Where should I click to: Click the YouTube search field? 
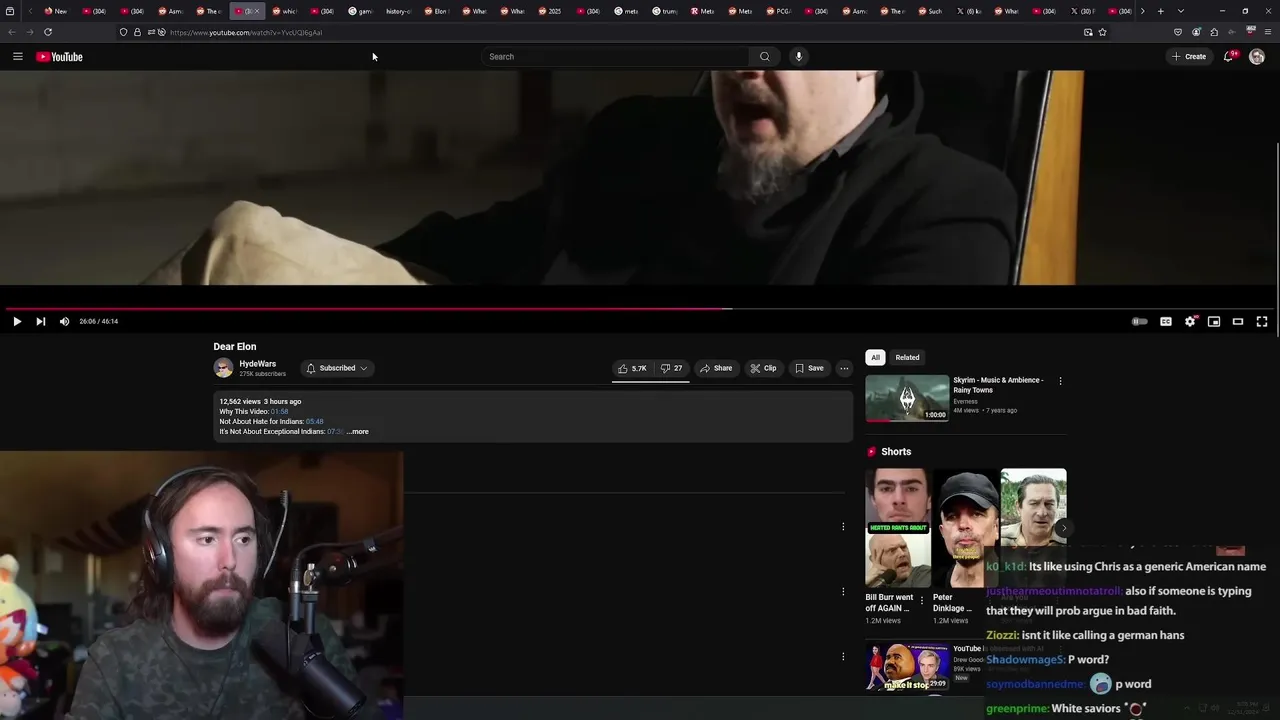tap(615, 57)
